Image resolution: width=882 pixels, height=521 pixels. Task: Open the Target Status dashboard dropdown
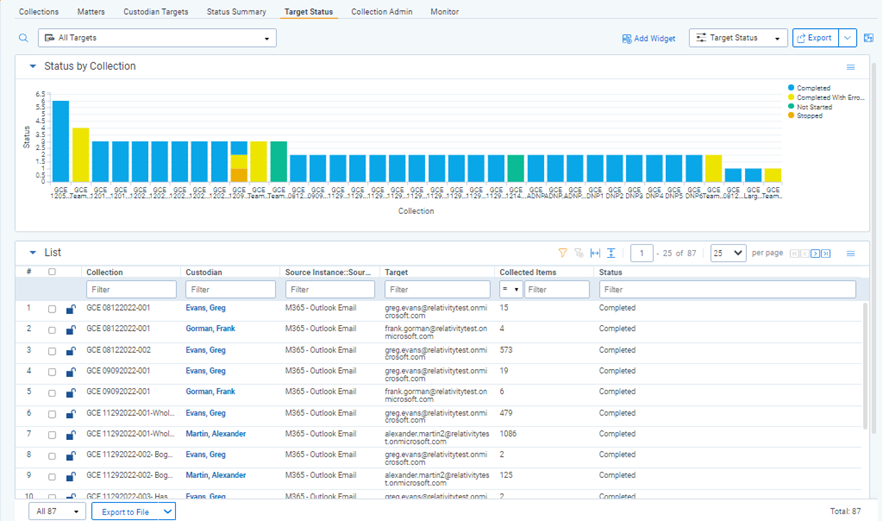tap(737, 38)
